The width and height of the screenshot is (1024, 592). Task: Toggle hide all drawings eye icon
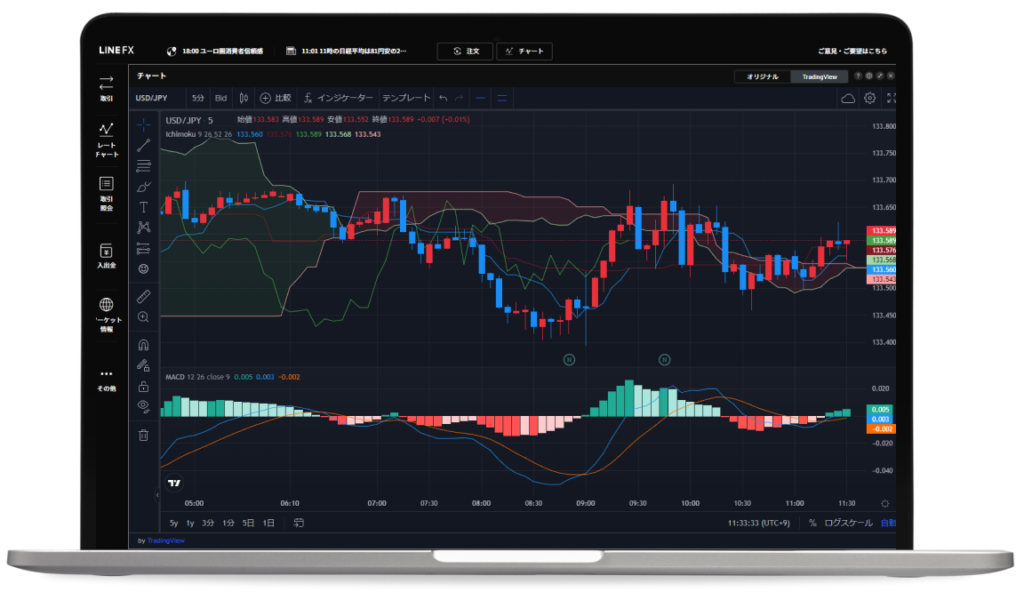click(x=143, y=406)
